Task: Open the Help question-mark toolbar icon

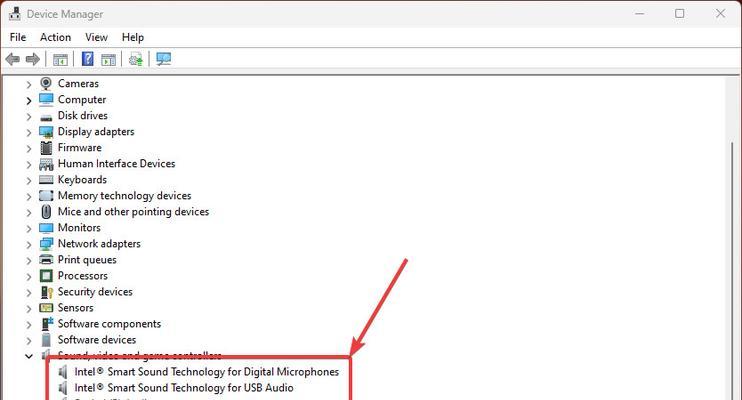Action: [88, 59]
